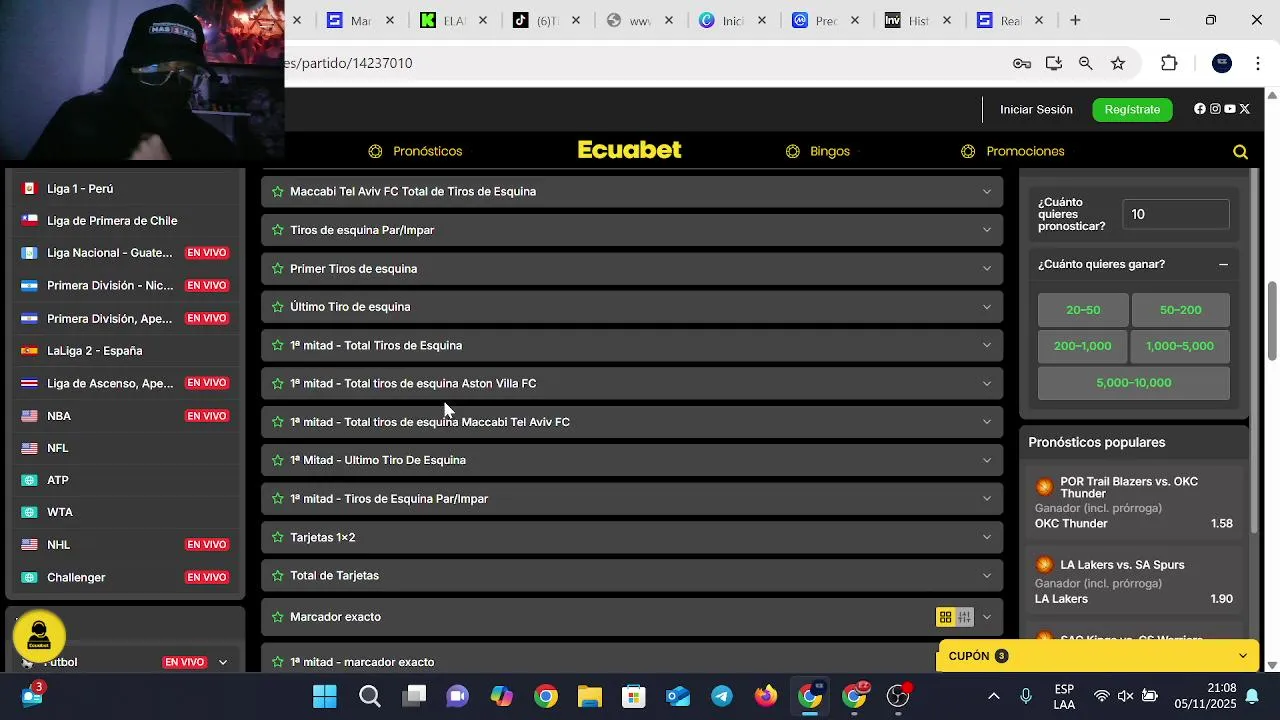Click the install app icon in address bar
The width and height of the screenshot is (1280, 720).
1054,63
